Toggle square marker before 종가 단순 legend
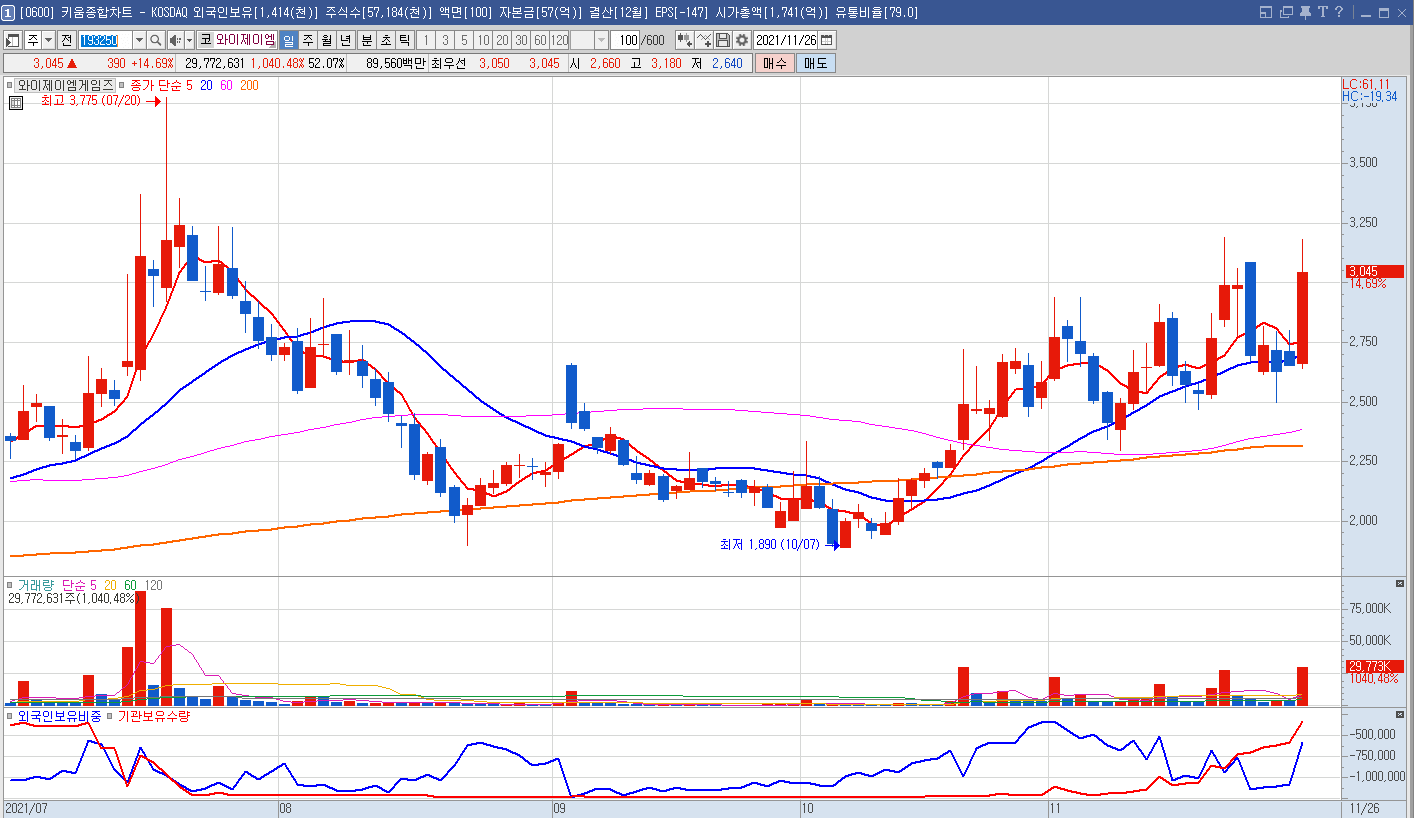Viewport: 1414px width, 818px height. coord(124,86)
